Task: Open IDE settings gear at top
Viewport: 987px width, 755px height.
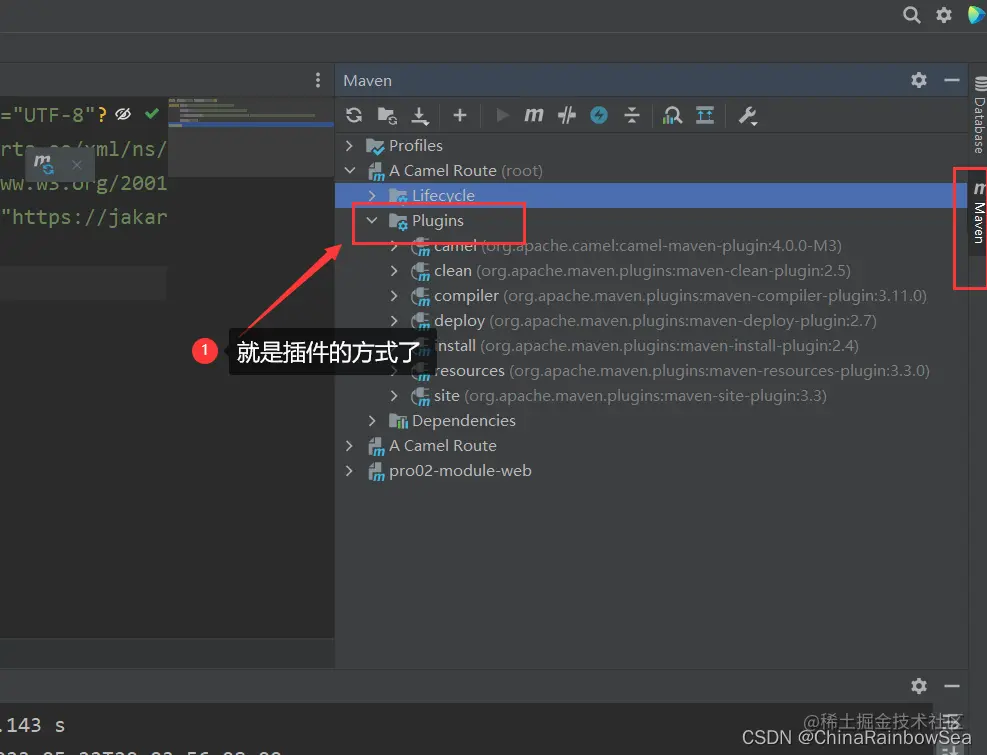Action: [944, 14]
